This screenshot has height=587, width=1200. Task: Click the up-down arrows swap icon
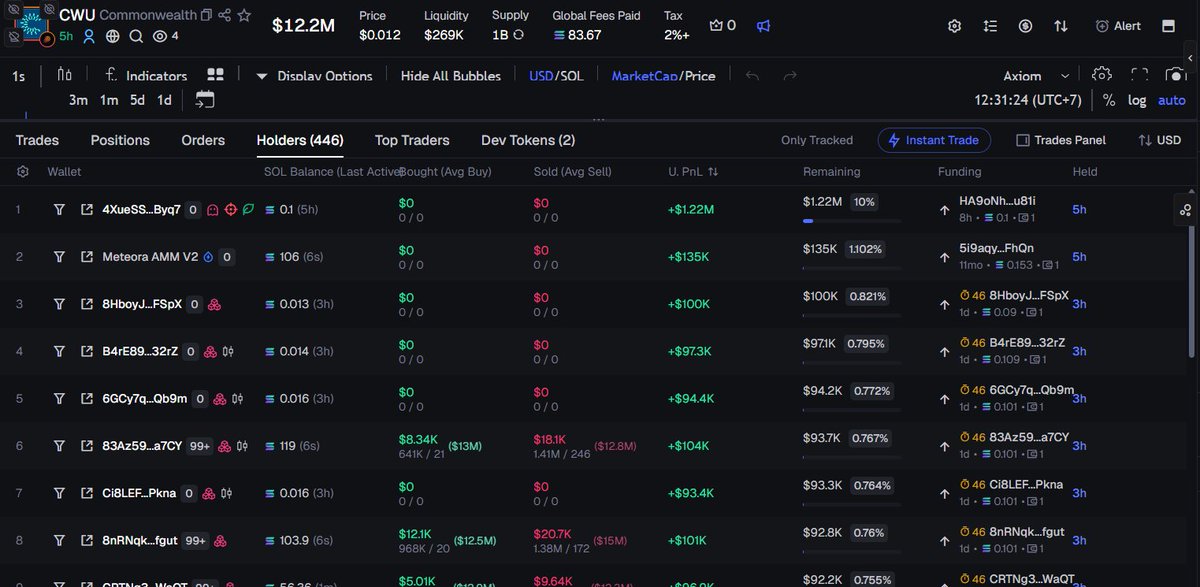click(x=1061, y=26)
